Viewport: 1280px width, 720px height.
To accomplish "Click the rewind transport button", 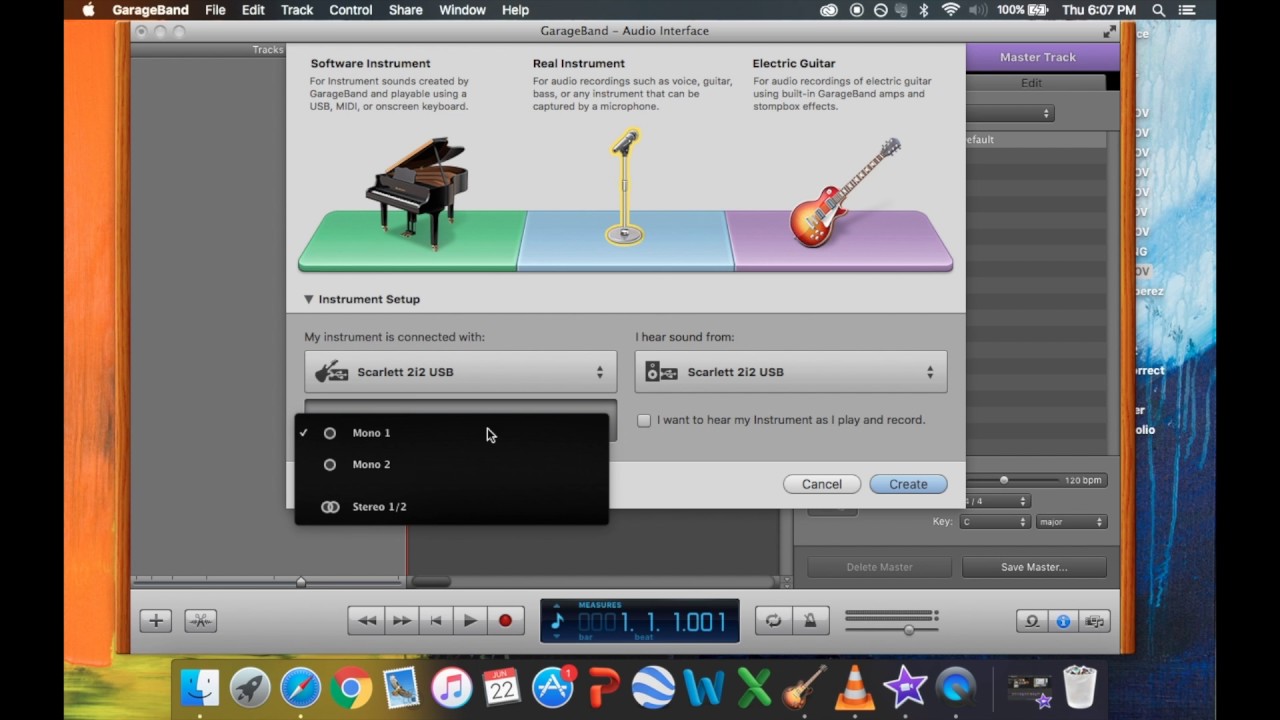I will click(x=366, y=621).
